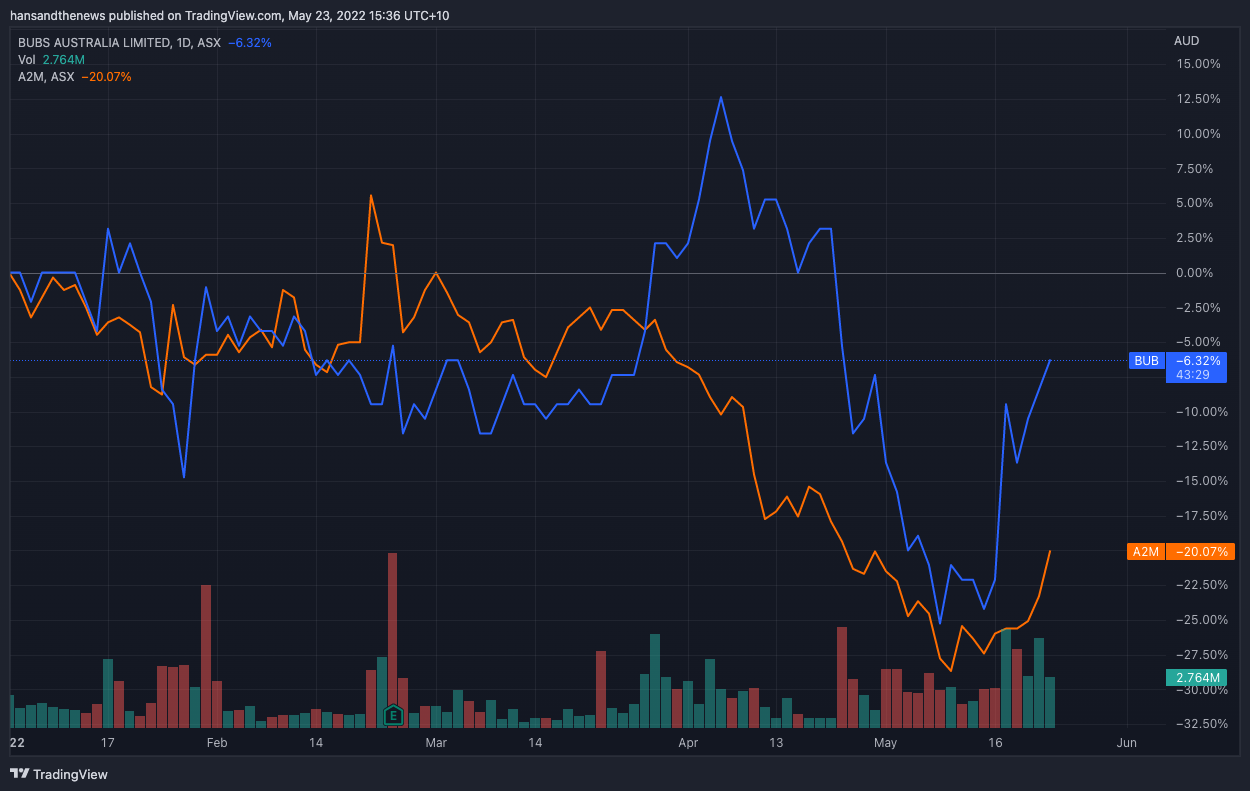This screenshot has width=1250, height=791.
Task: Click the orange line's highest peak in February
Action: (371, 196)
